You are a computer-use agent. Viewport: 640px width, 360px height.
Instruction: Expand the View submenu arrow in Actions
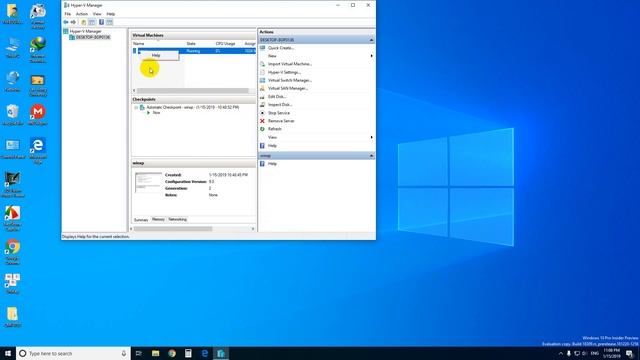click(371, 138)
